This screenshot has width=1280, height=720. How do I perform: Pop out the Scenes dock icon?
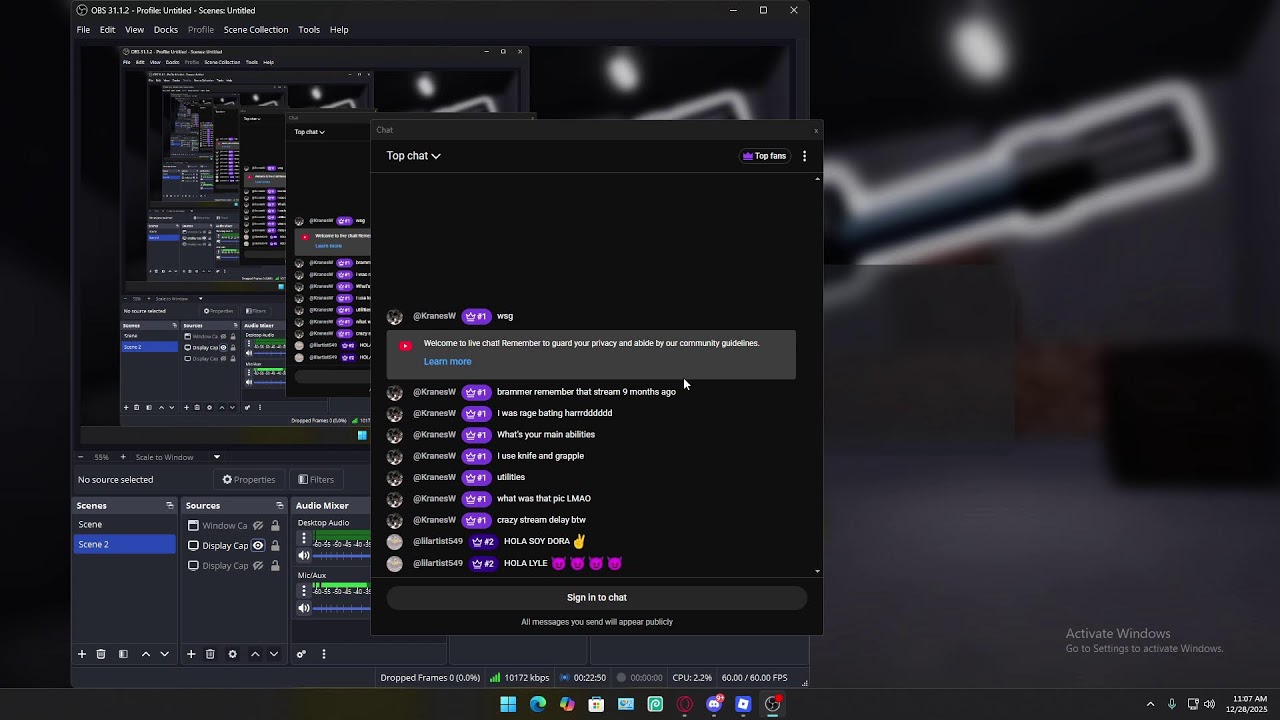tap(169, 506)
